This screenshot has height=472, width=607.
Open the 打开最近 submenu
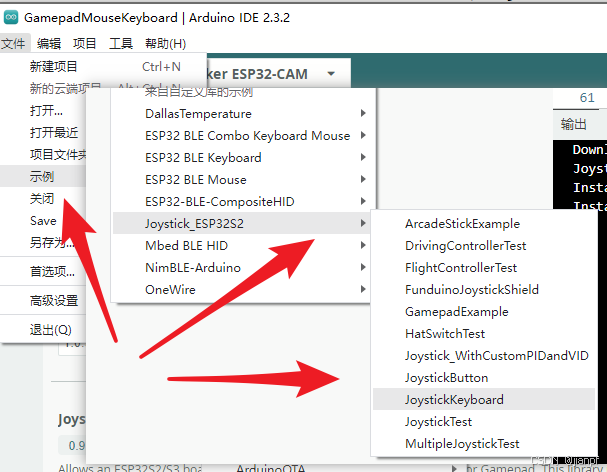[43, 133]
